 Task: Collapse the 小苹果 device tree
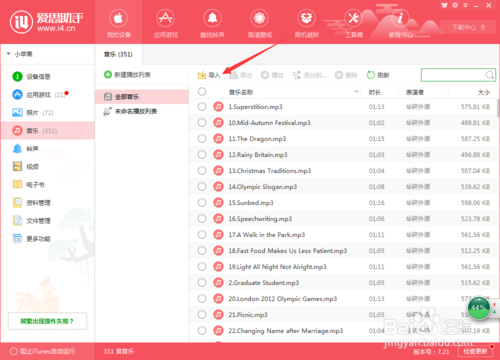8,54
